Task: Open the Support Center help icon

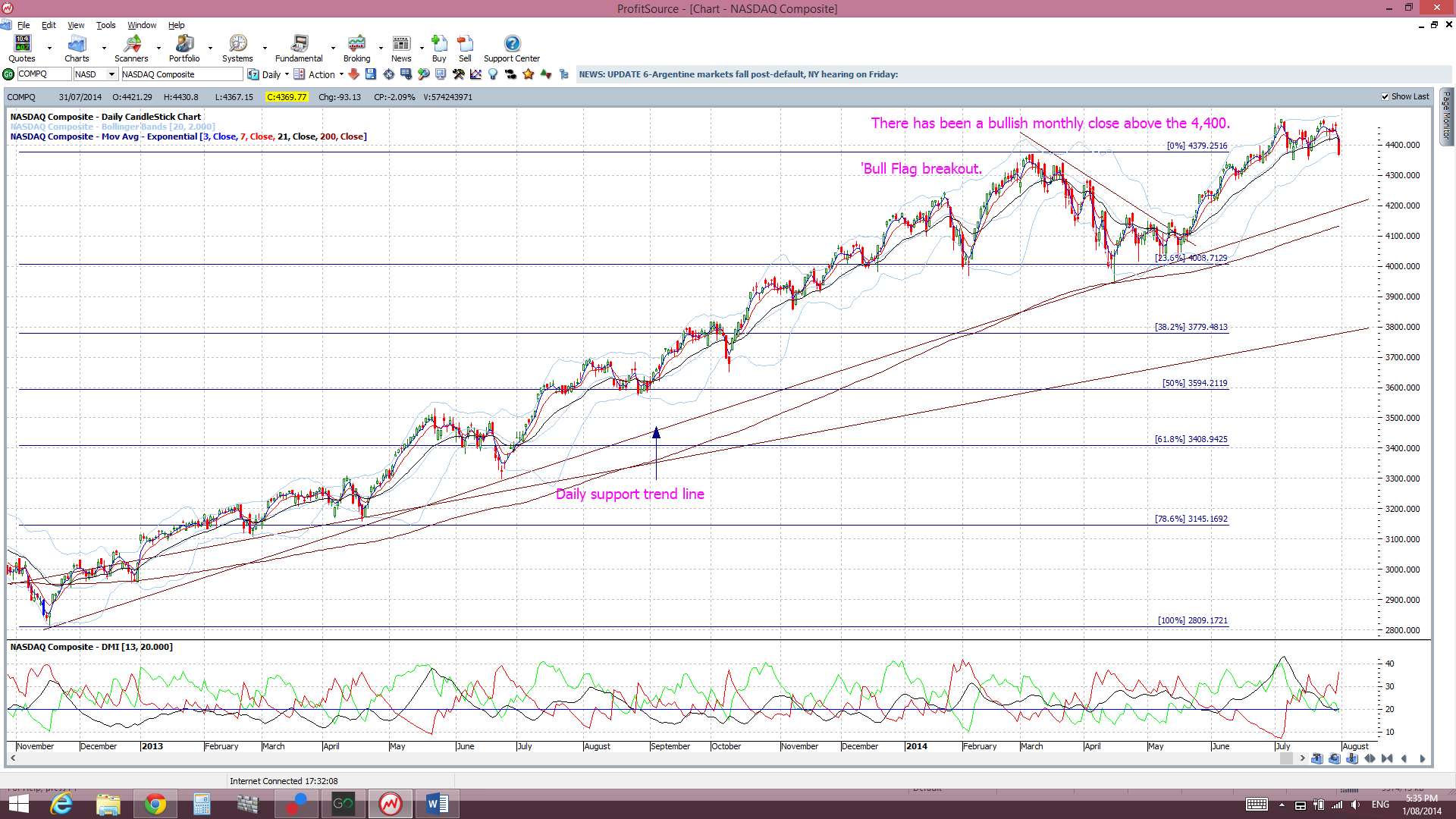Action: (x=512, y=49)
